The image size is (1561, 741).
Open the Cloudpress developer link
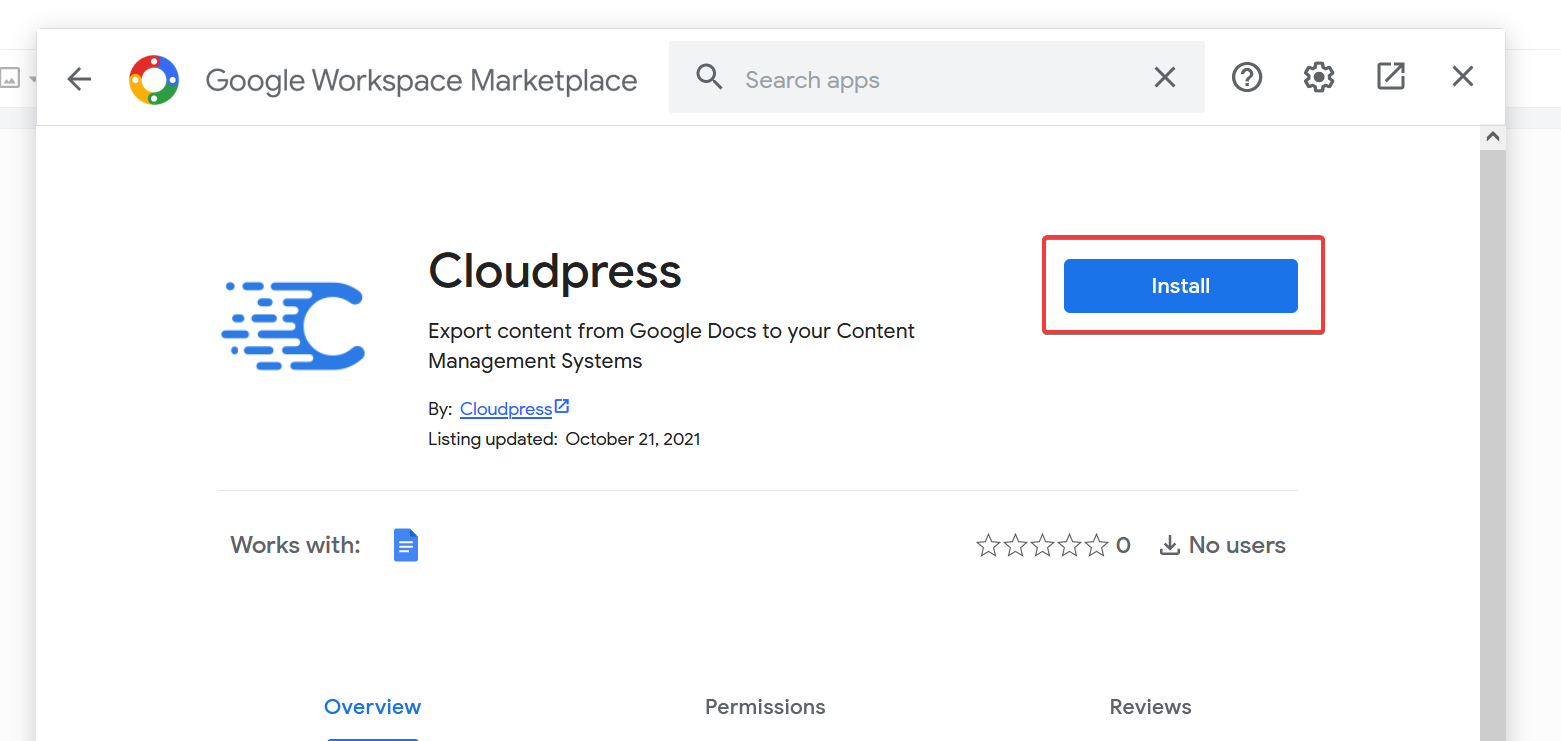(506, 409)
